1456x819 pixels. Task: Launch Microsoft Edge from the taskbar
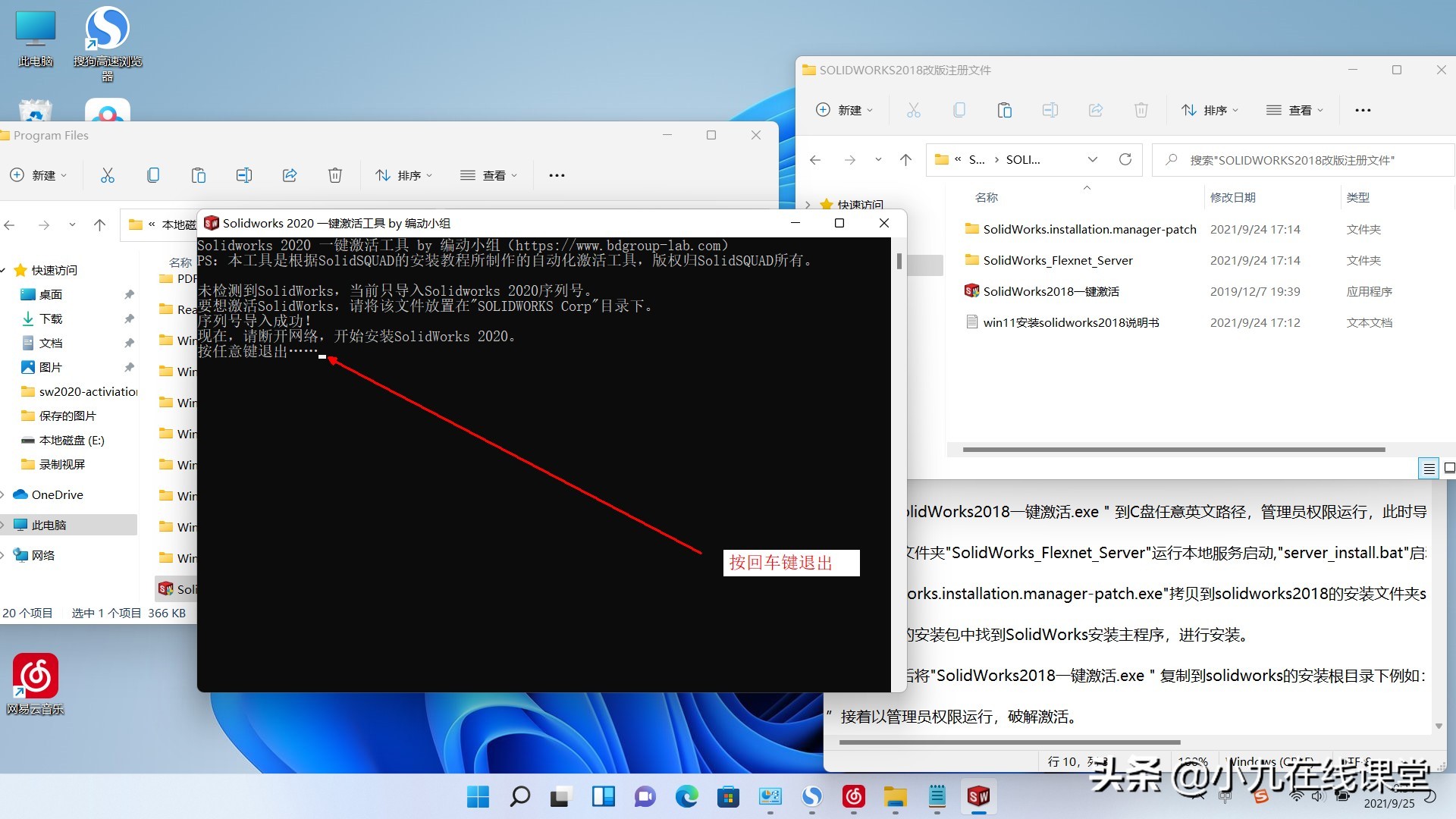(x=687, y=797)
